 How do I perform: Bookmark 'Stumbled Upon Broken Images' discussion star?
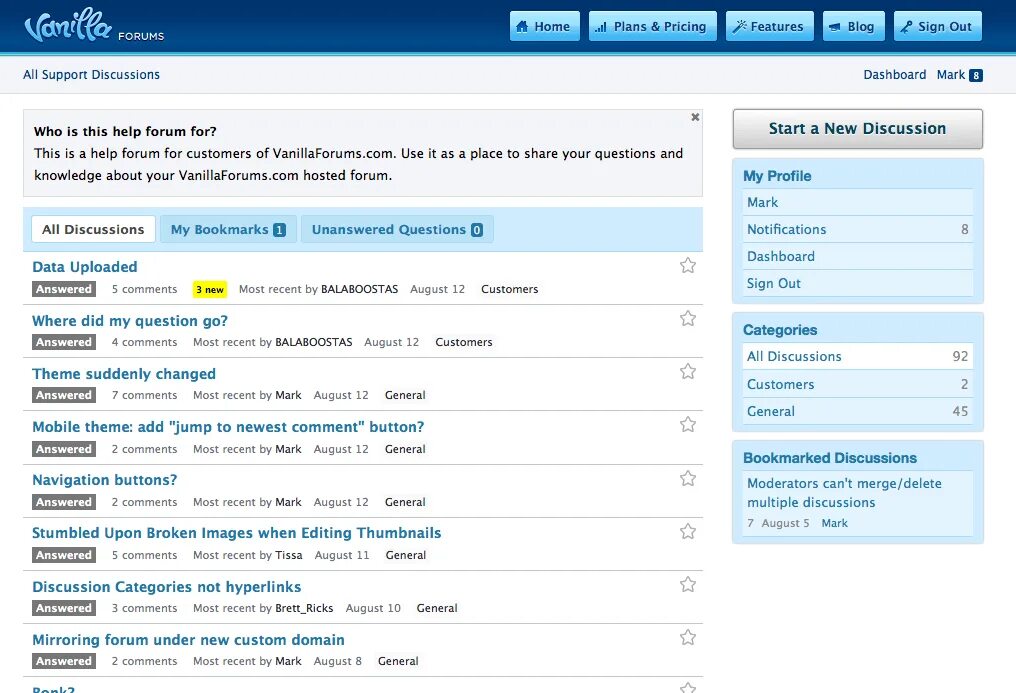pos(687,532)
